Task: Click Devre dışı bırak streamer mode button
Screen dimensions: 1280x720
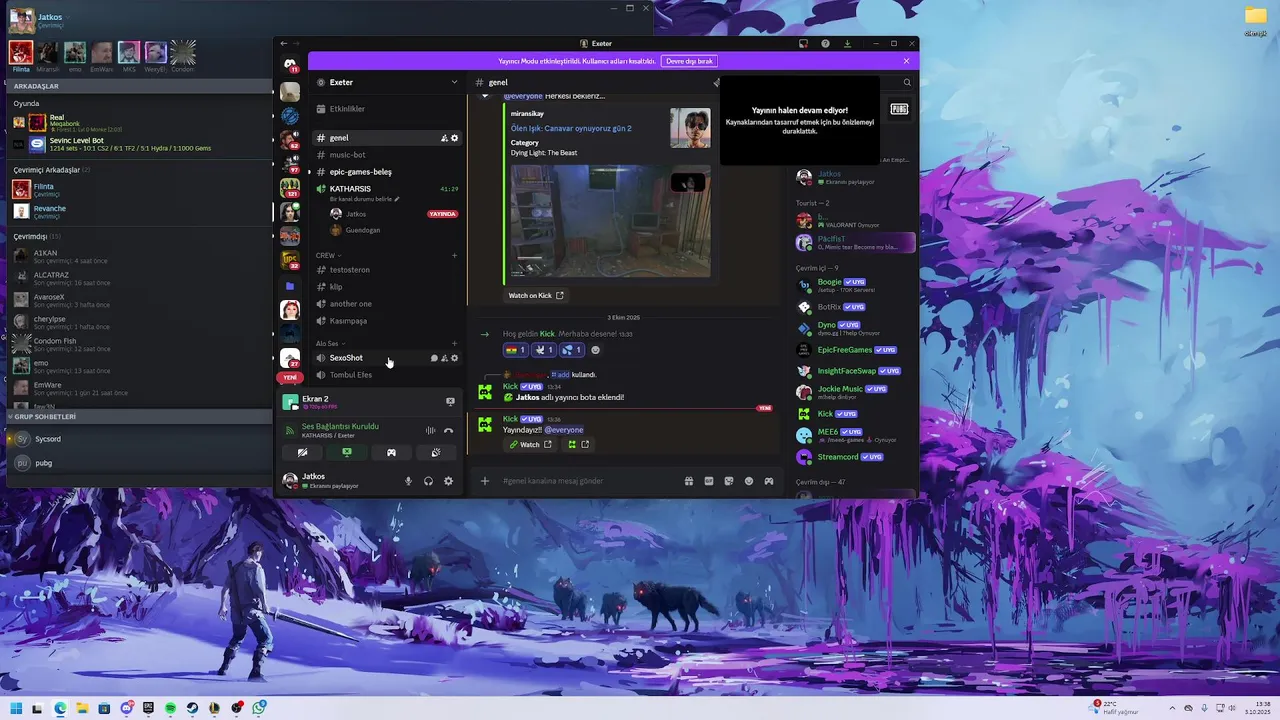Action: [689, 61]
